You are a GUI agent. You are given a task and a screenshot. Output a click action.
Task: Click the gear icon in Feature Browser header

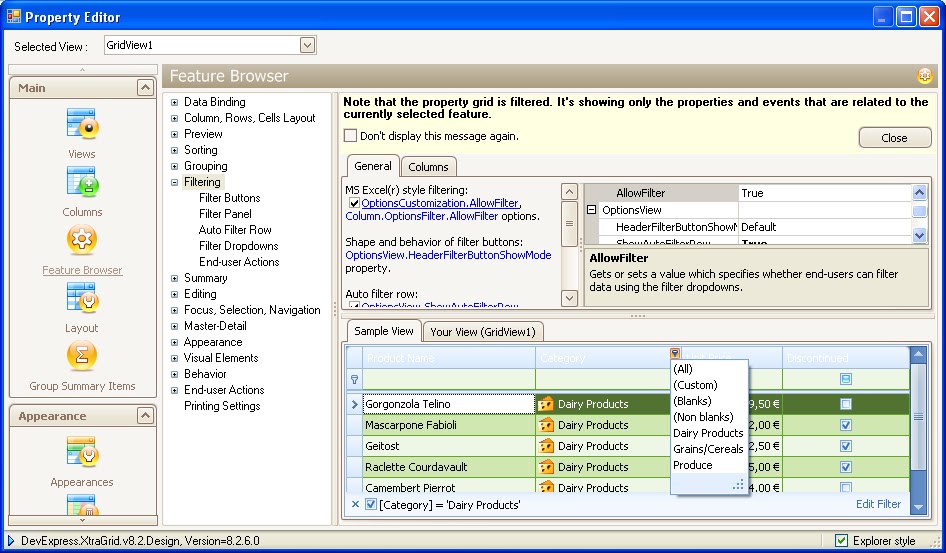pyautogui.click(x=924, y=76)
